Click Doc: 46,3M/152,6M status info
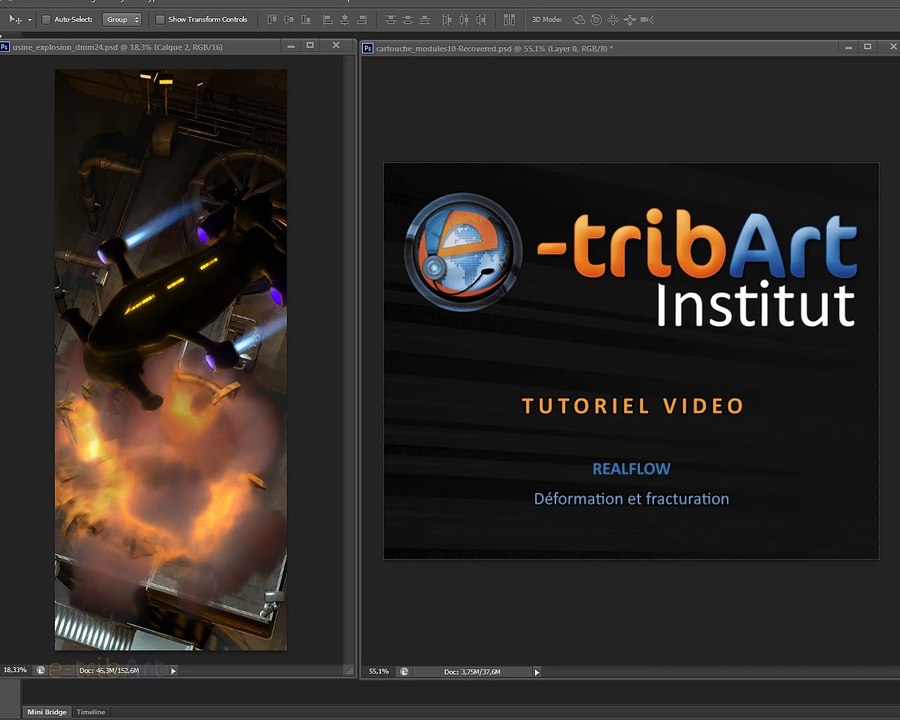 pyautogui.click(x=109, y=670)
